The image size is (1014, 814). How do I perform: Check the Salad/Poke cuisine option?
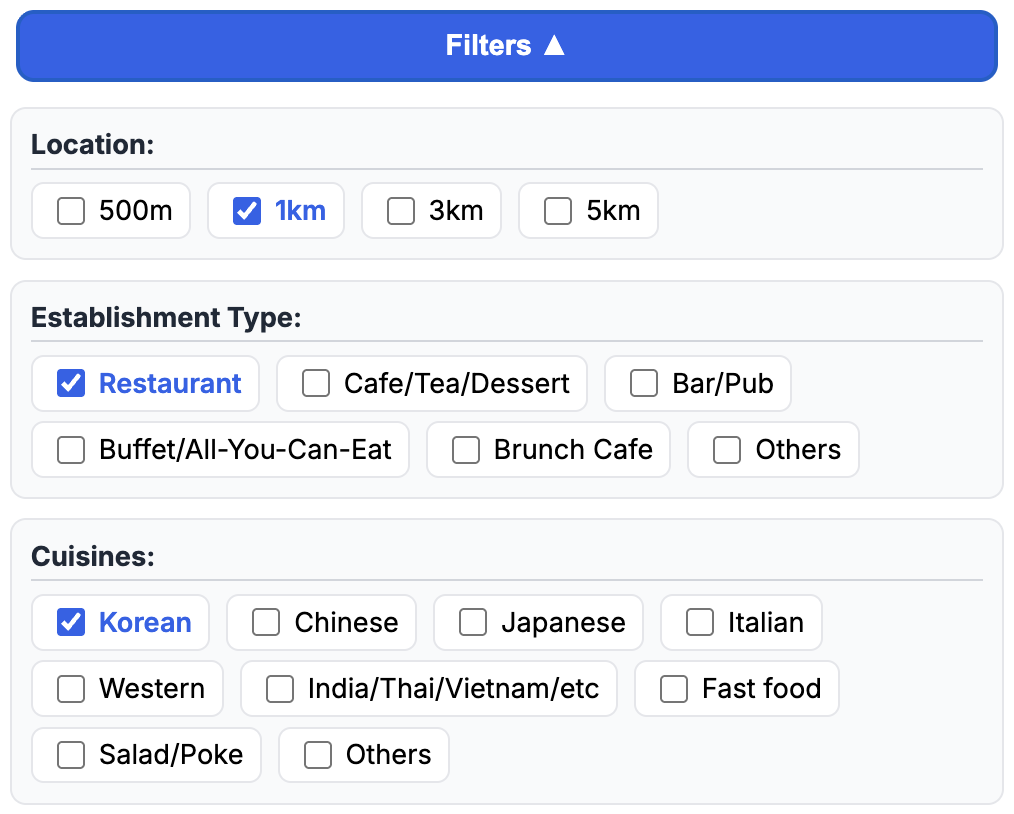click(x=71, y=755)
